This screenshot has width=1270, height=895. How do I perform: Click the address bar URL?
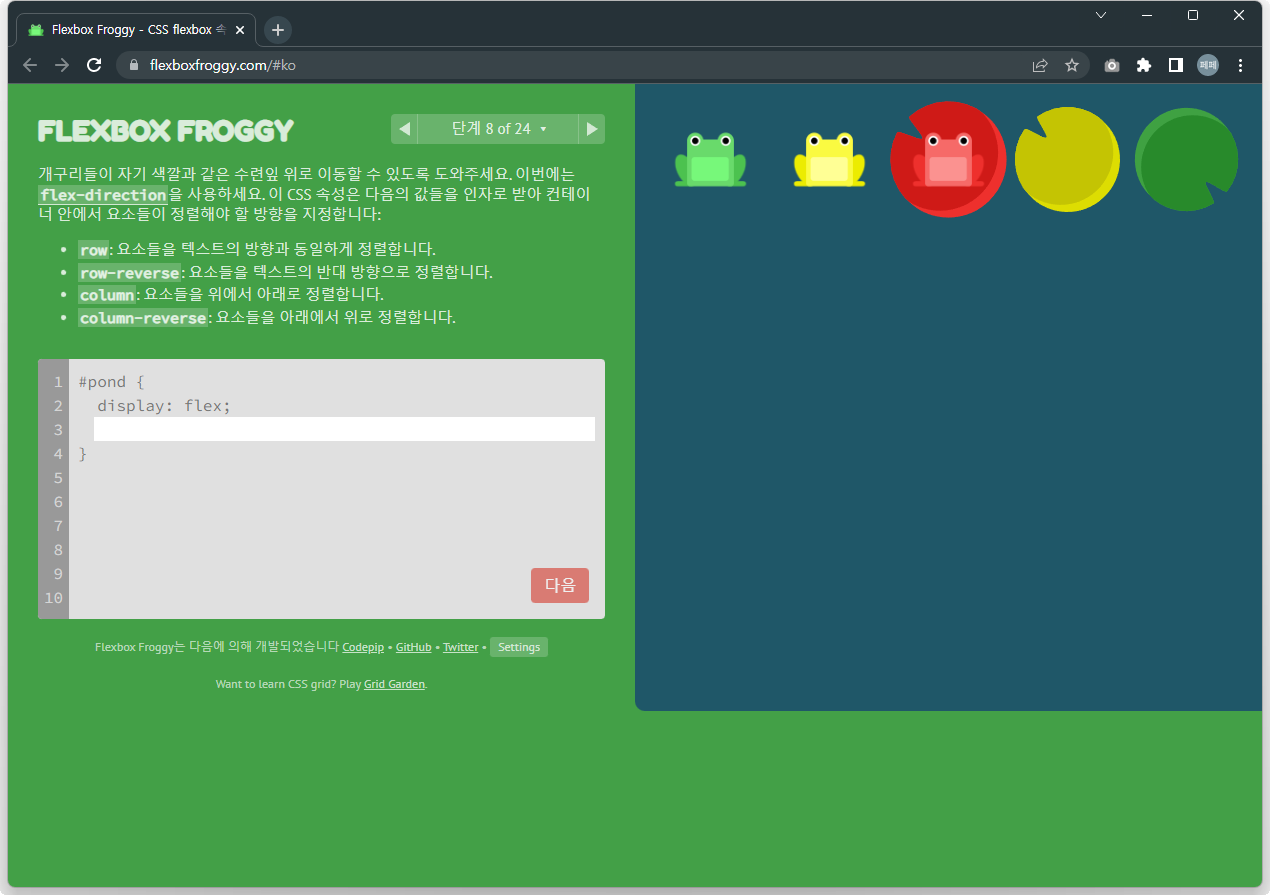pyautogui.click(x=222, y=65)
